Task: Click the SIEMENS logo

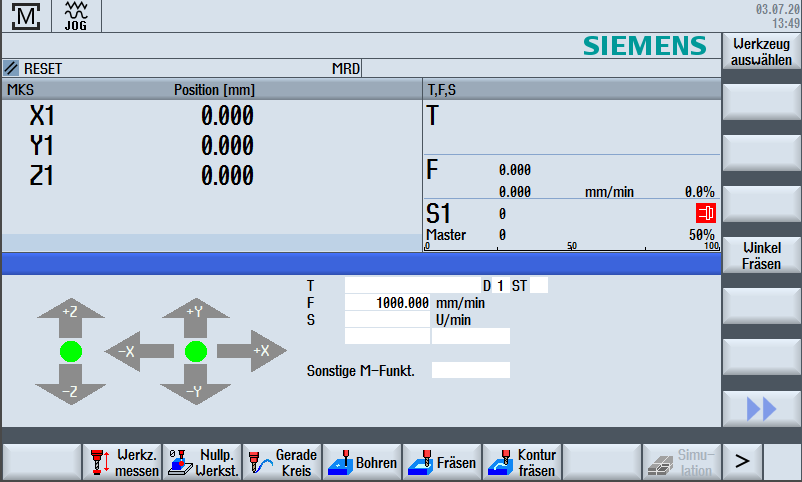Action: [644, 46]
